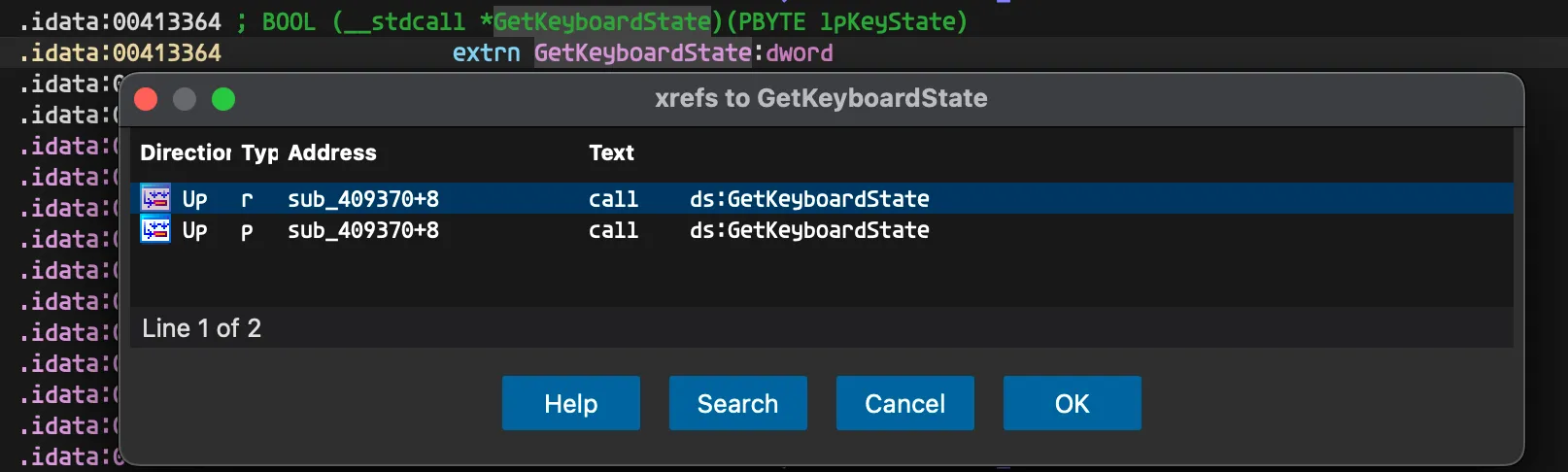Sort by the Address column header

[332, 152]
